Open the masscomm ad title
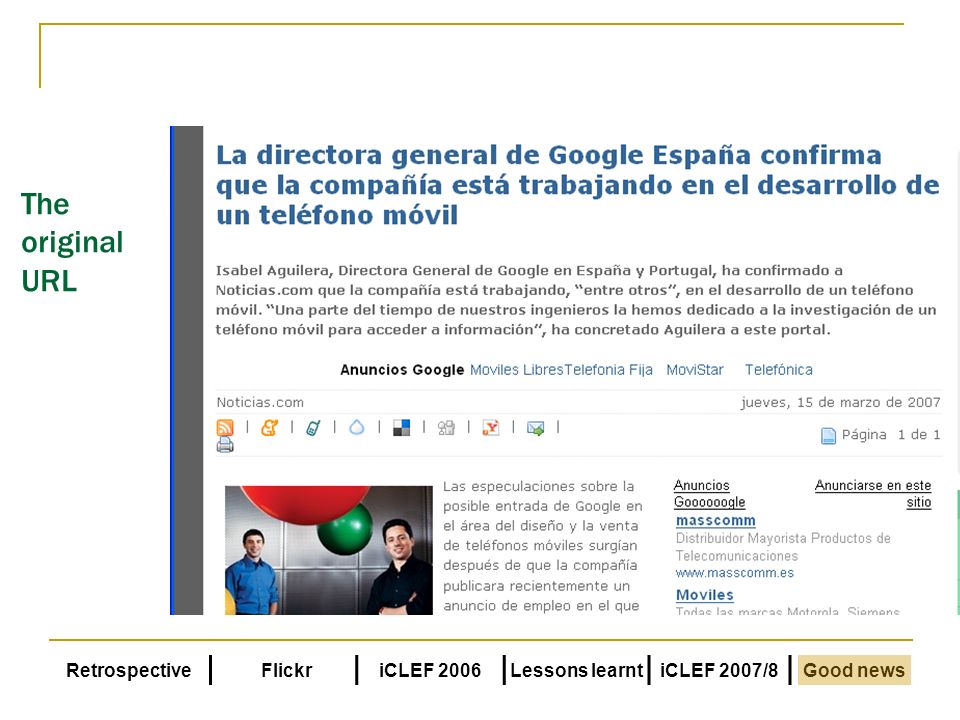This screenshot has width=960, height=720. (716, 520)
